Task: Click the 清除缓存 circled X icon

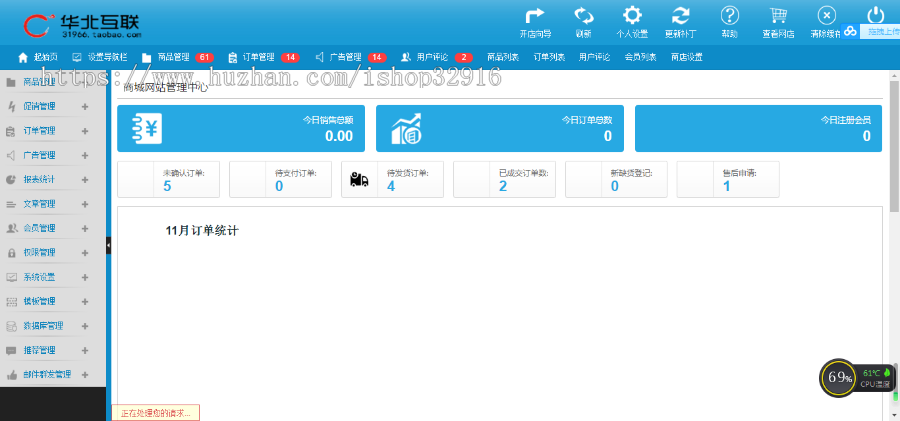Action: (827, 16)
